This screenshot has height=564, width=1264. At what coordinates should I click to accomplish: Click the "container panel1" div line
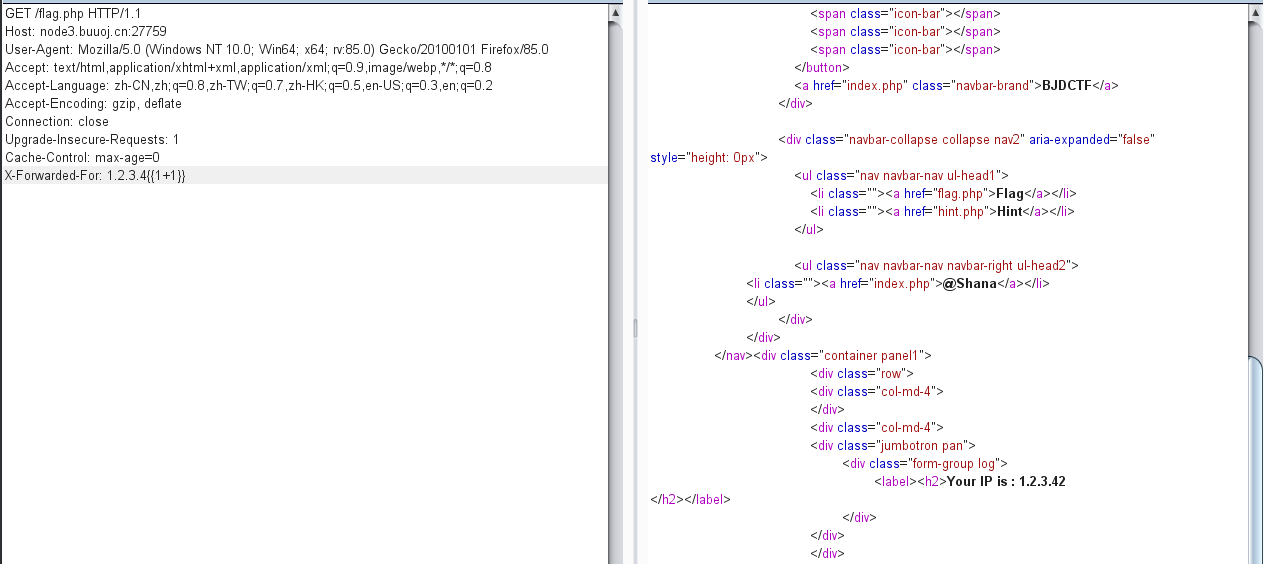(x=842, y=355)
